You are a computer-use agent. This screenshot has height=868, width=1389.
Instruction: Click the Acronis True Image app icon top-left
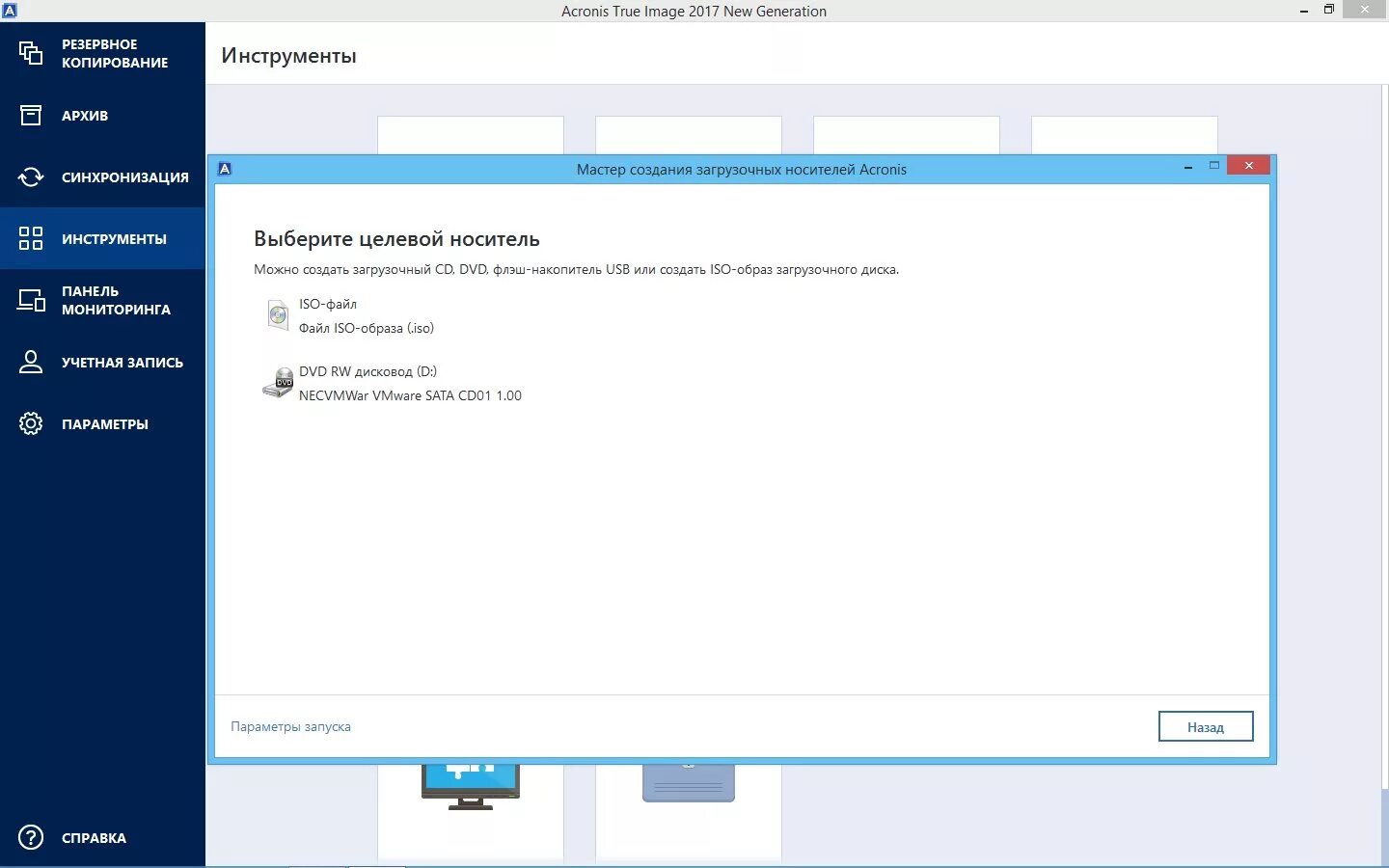click(x=10, y=11)
